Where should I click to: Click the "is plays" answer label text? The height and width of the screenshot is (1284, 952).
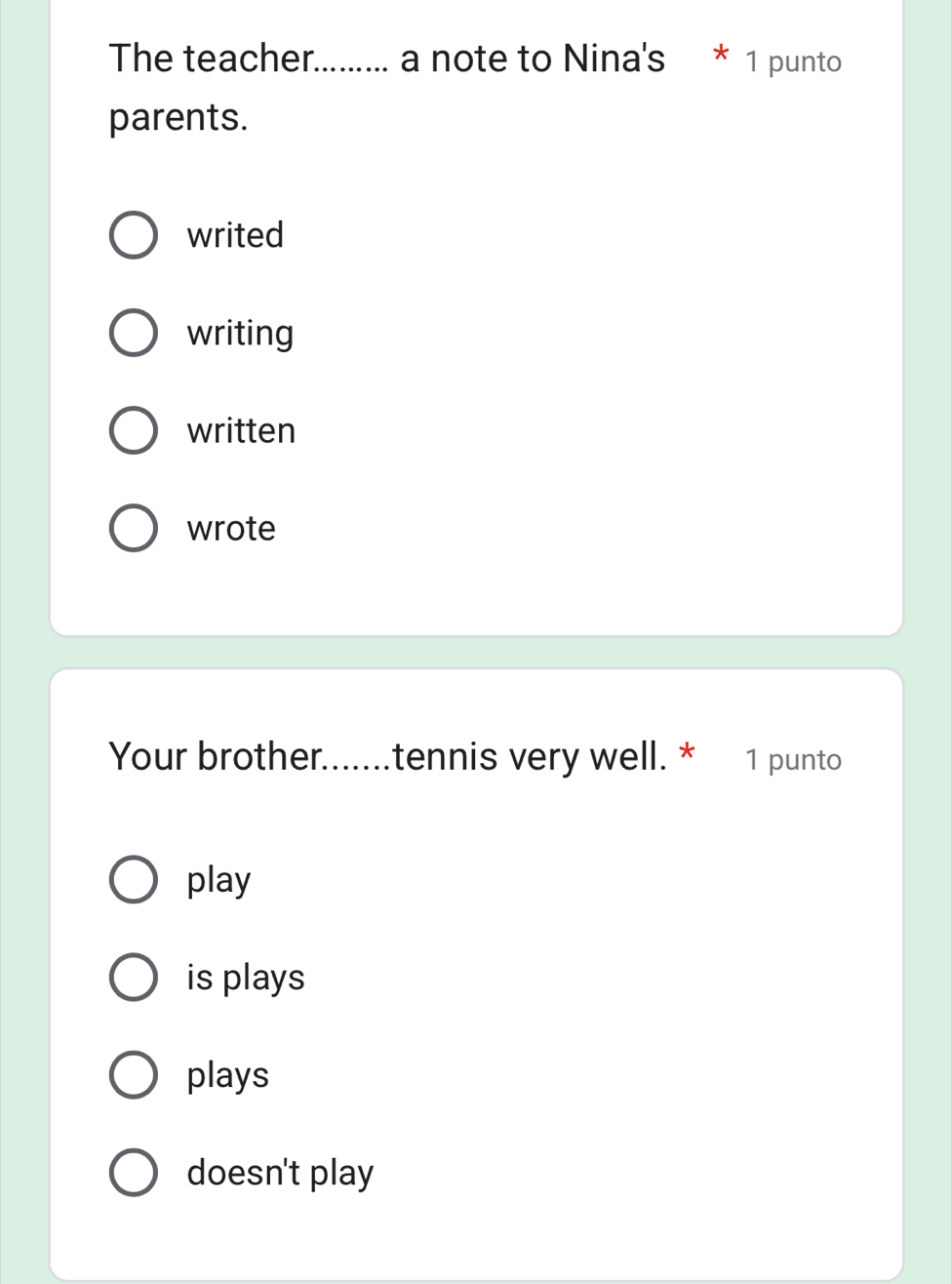click(x=246, y=977)
